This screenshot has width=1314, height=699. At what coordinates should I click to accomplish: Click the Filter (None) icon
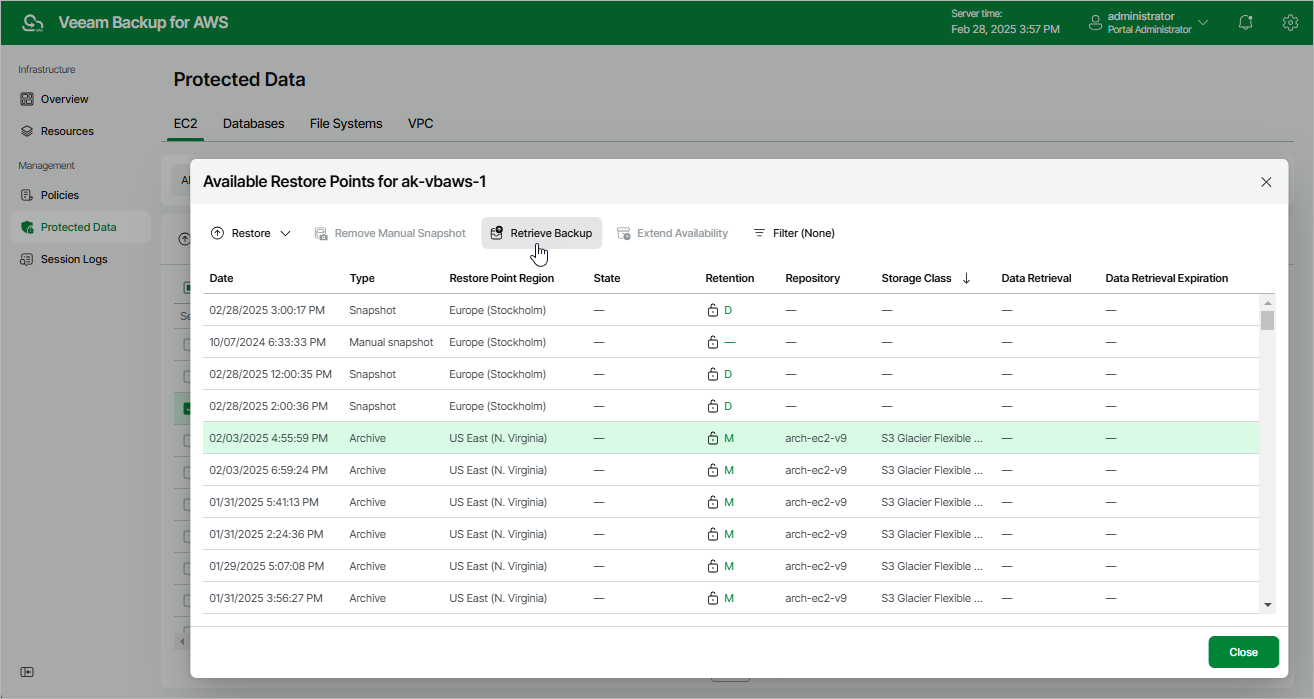pos(759,233)
